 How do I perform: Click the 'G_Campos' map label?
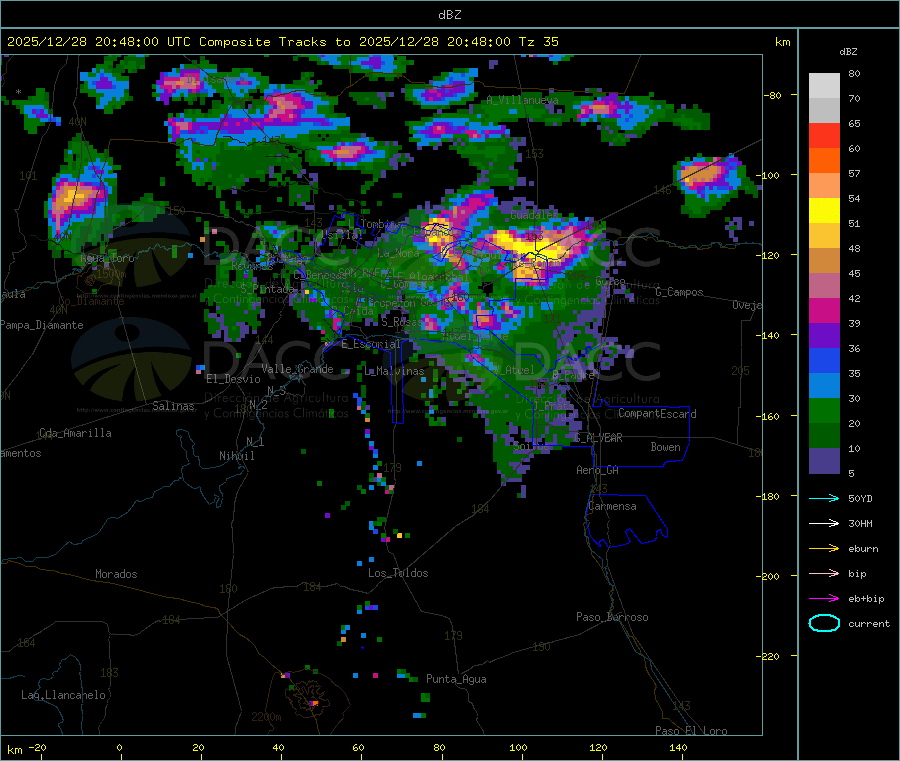[x=680, y=292]
